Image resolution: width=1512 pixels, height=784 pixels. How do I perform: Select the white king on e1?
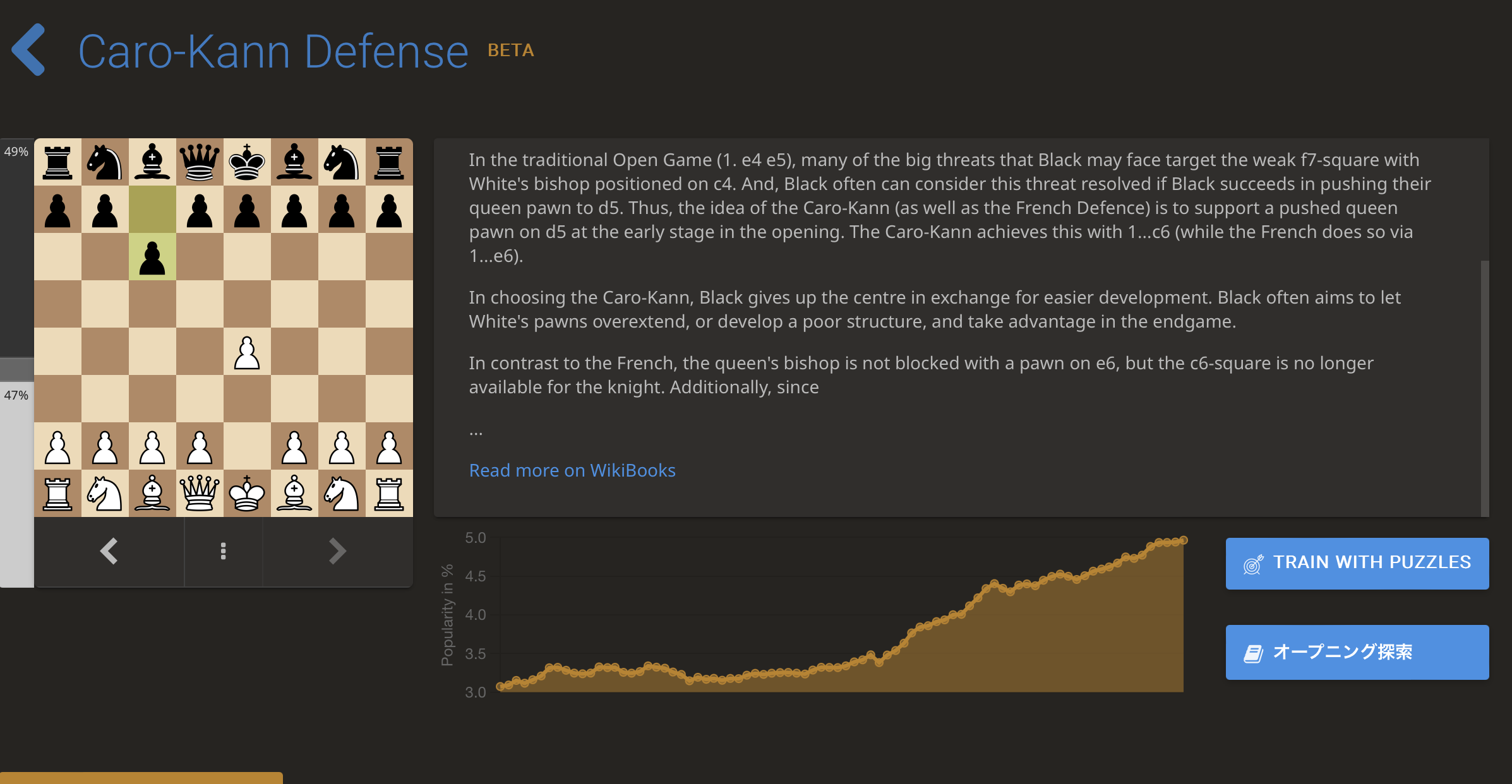(x=247, y=494)
